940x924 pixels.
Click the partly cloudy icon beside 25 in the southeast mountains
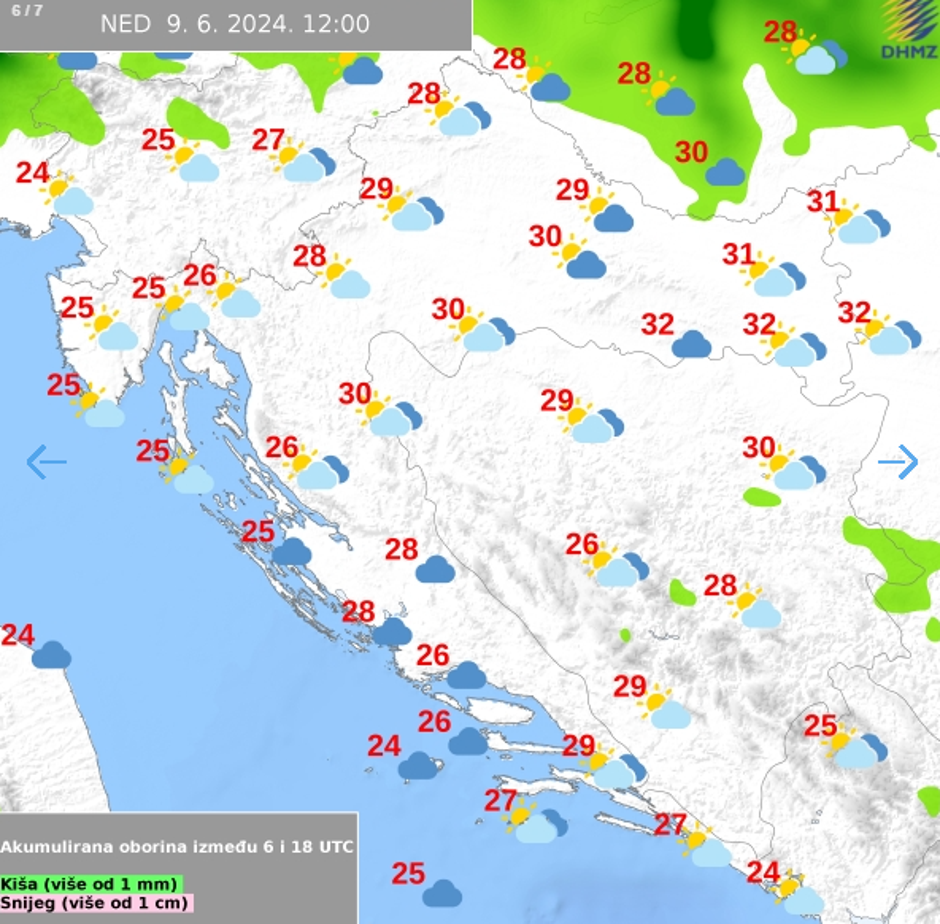856,746
